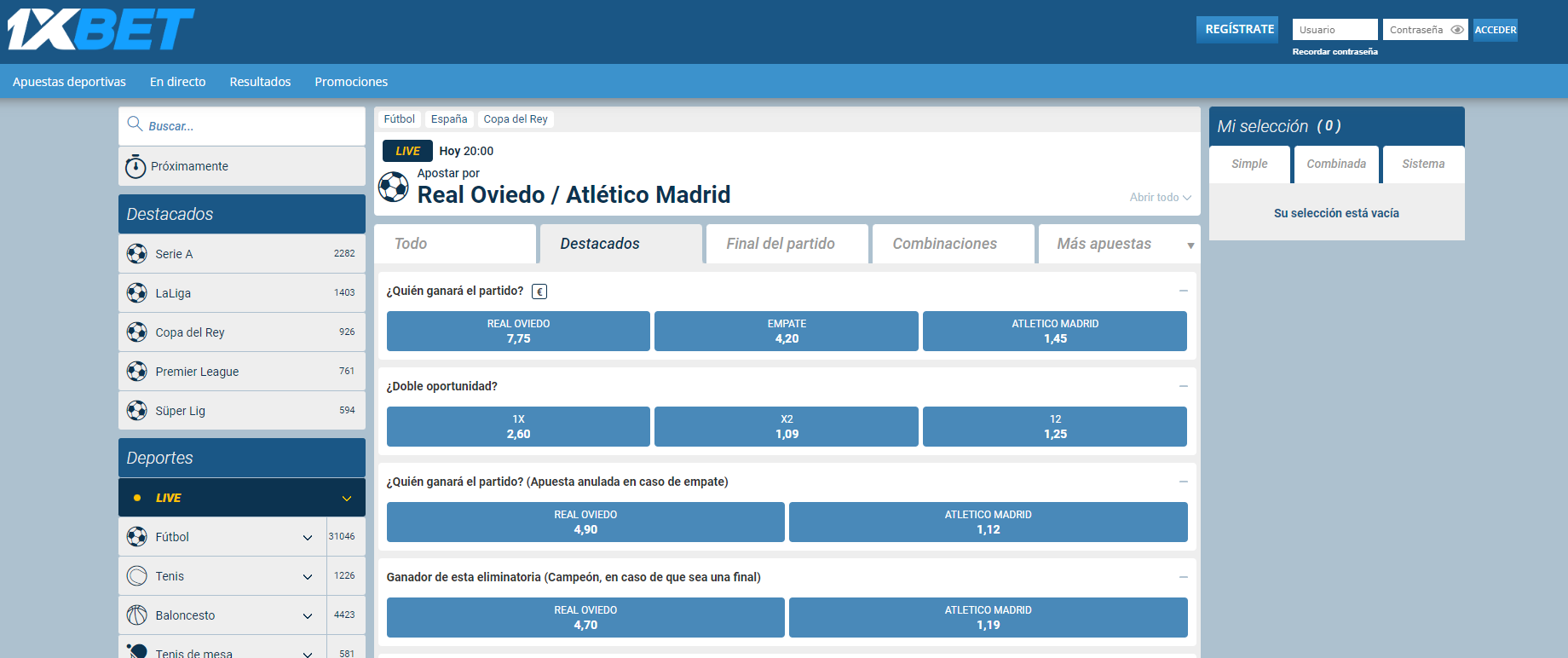Switch to the Final del partido tab
Screen dimensions: 1568x658
pos(787,244)
